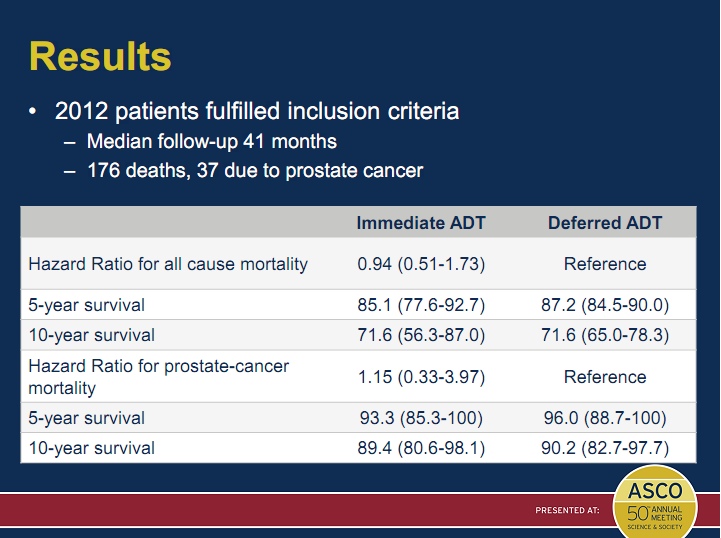The height and width of the screenshot is (538, 721).
Task: Click the "Immediate ADT" column header
Action: pyautogui.click(x=421, y=223)
